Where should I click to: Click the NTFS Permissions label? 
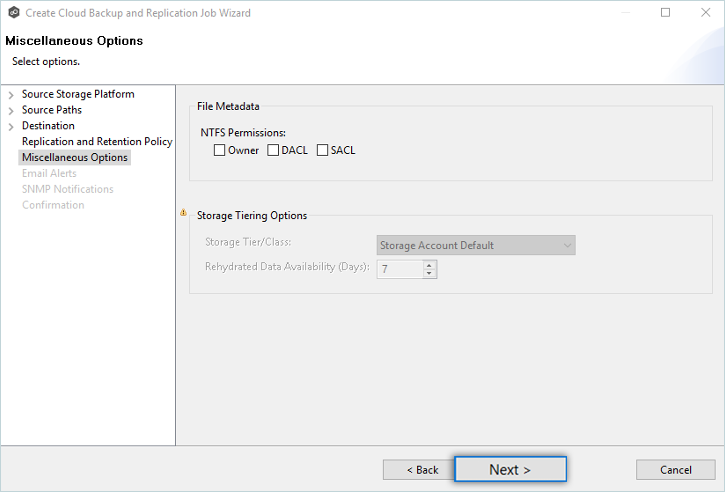(243, 133)
